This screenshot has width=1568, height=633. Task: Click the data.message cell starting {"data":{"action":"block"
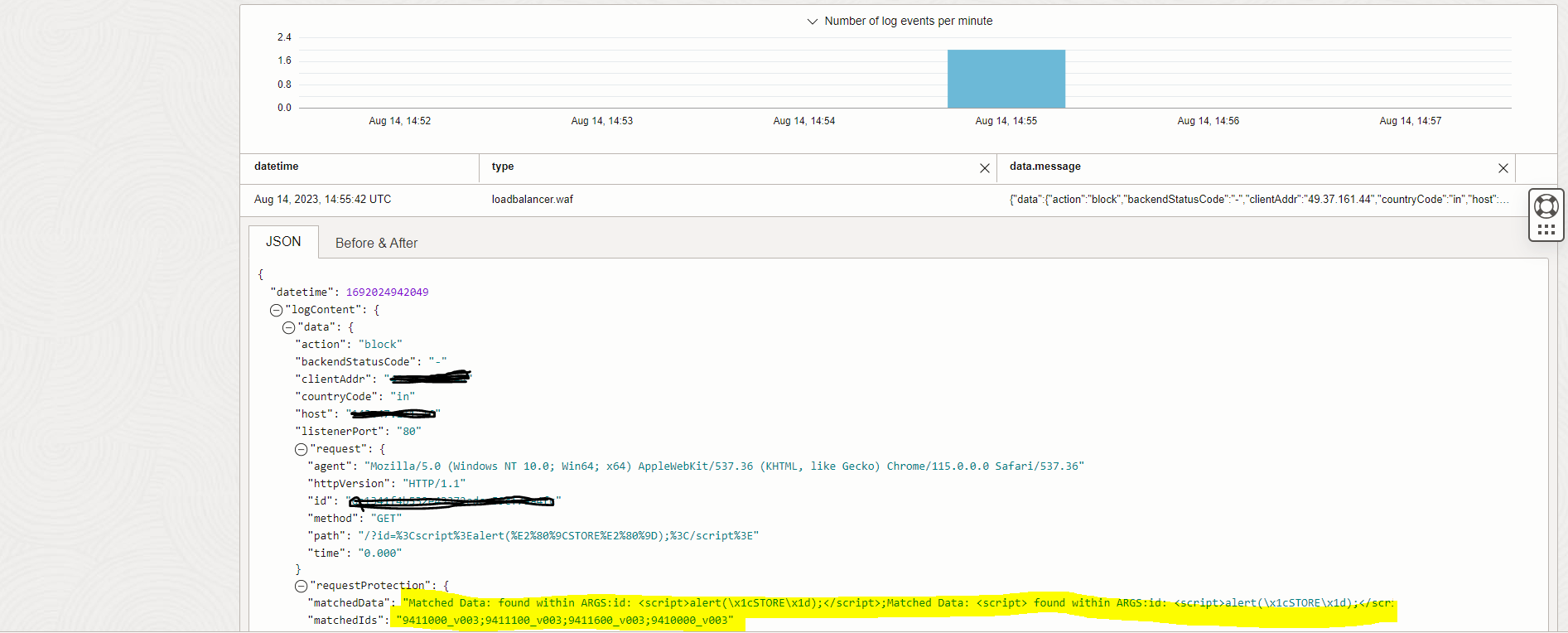tap(1259, 200)
